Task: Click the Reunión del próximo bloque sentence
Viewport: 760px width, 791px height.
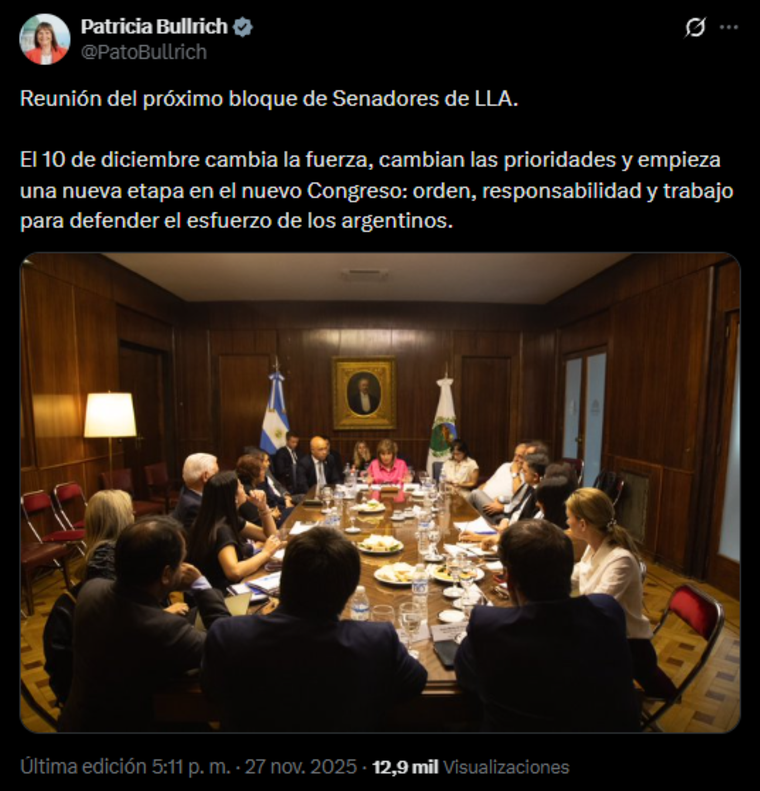Action: [x=269, y=99]
